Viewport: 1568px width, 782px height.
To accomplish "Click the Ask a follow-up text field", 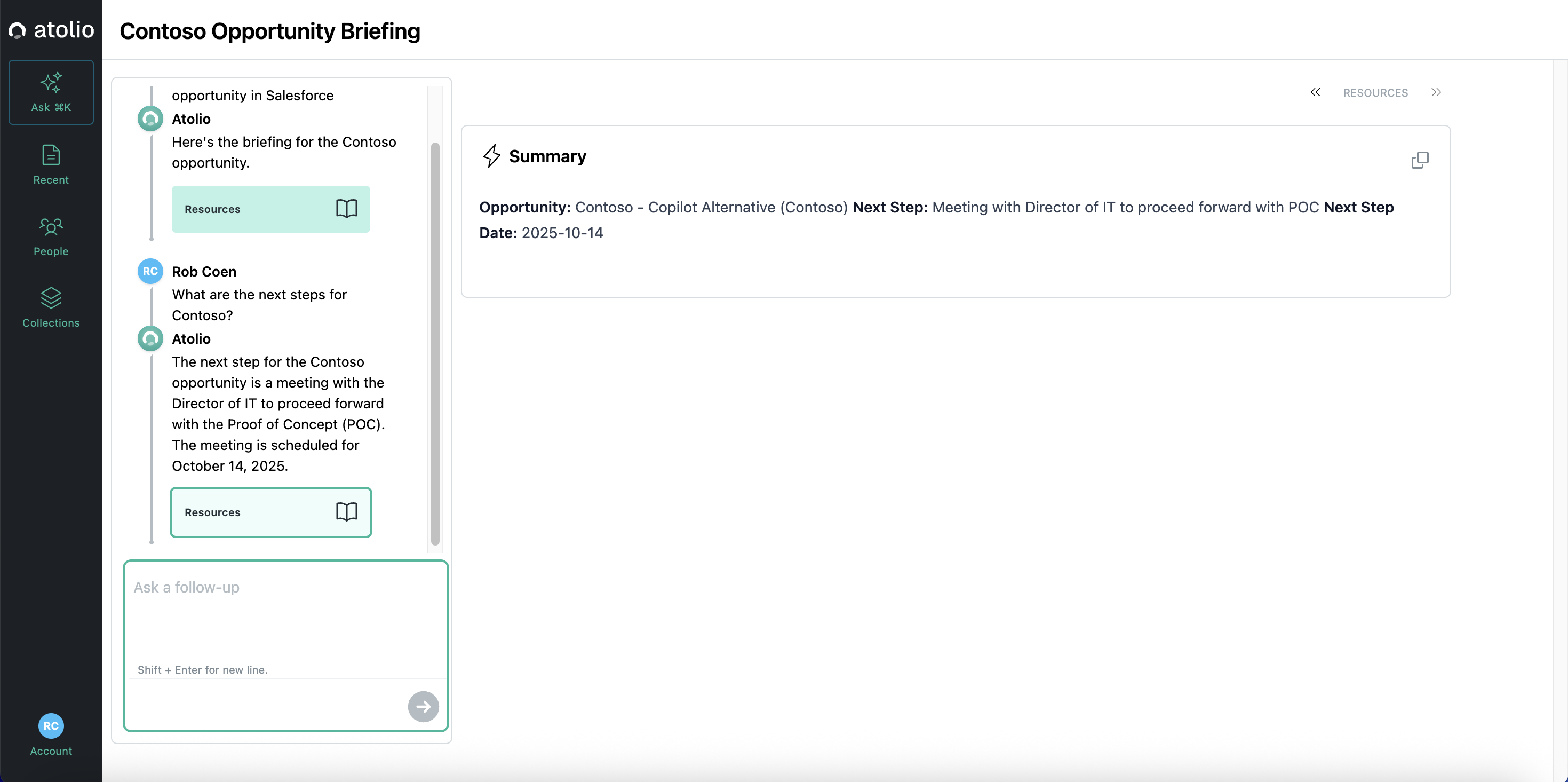I will pos(285,615).
